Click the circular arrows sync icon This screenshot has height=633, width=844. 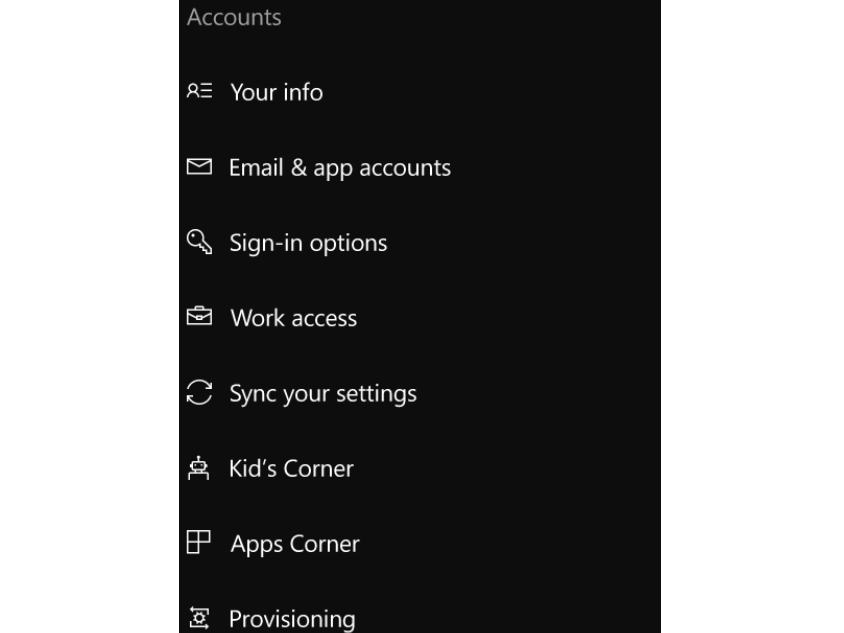tap(199, 392)
